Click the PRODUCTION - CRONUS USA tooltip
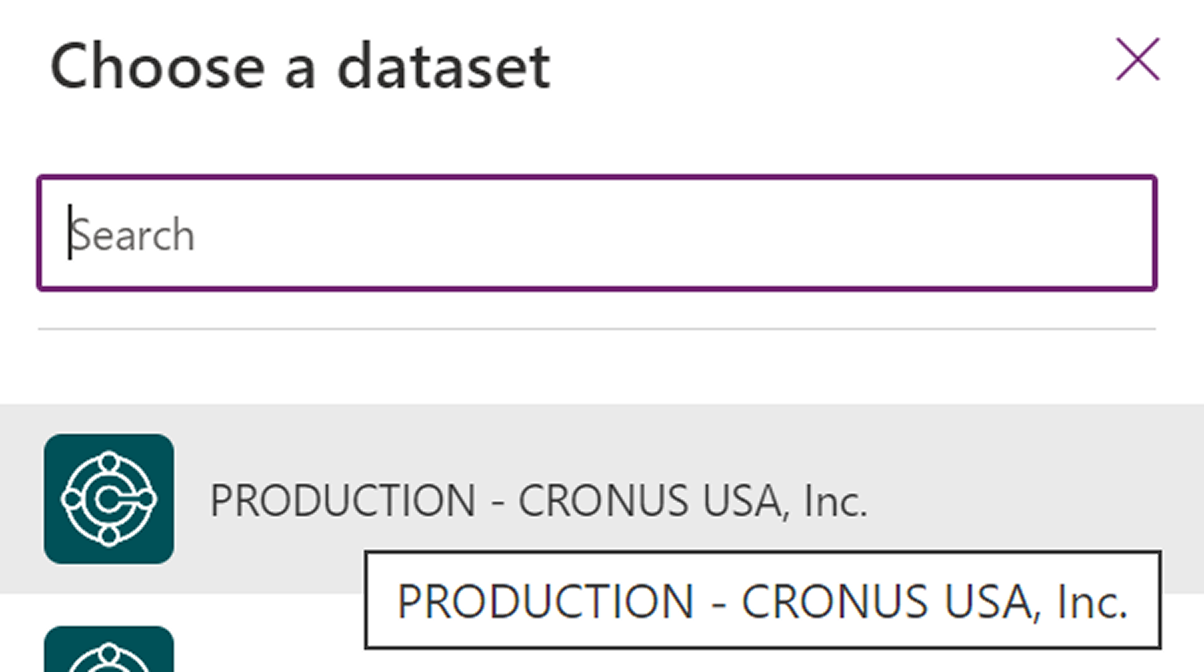1204x672 pixels. 762,600
